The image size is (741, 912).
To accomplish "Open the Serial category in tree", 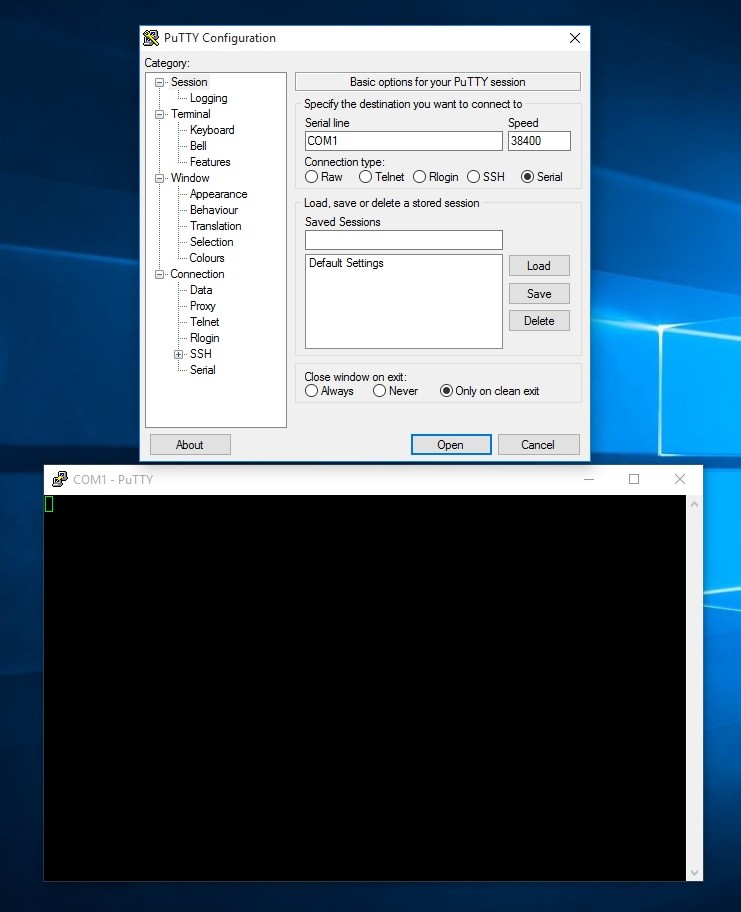I will pos(202,370).
